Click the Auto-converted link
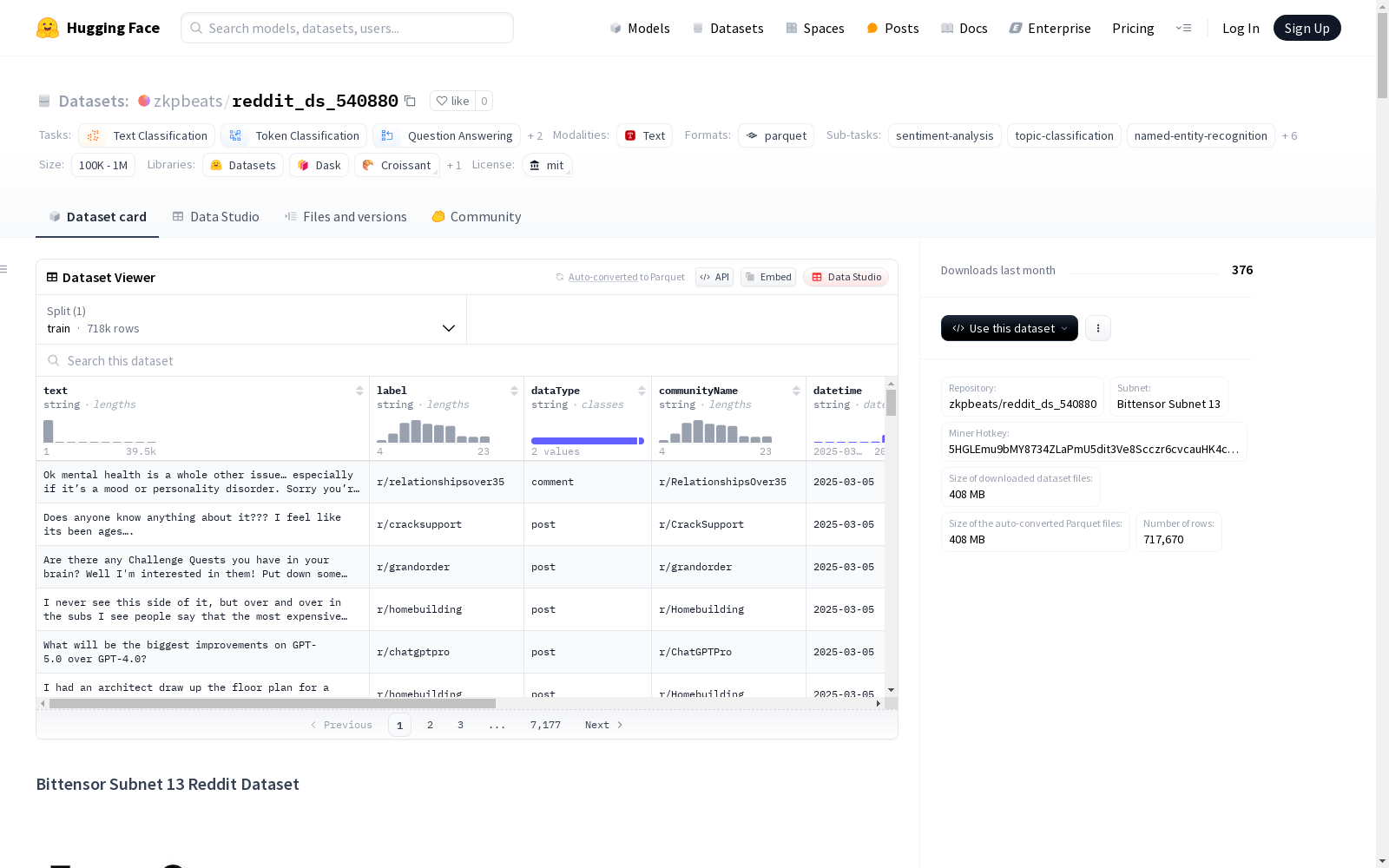This screenshot has height=868, width=1389. pyautogui.click(x=602, y=277)
